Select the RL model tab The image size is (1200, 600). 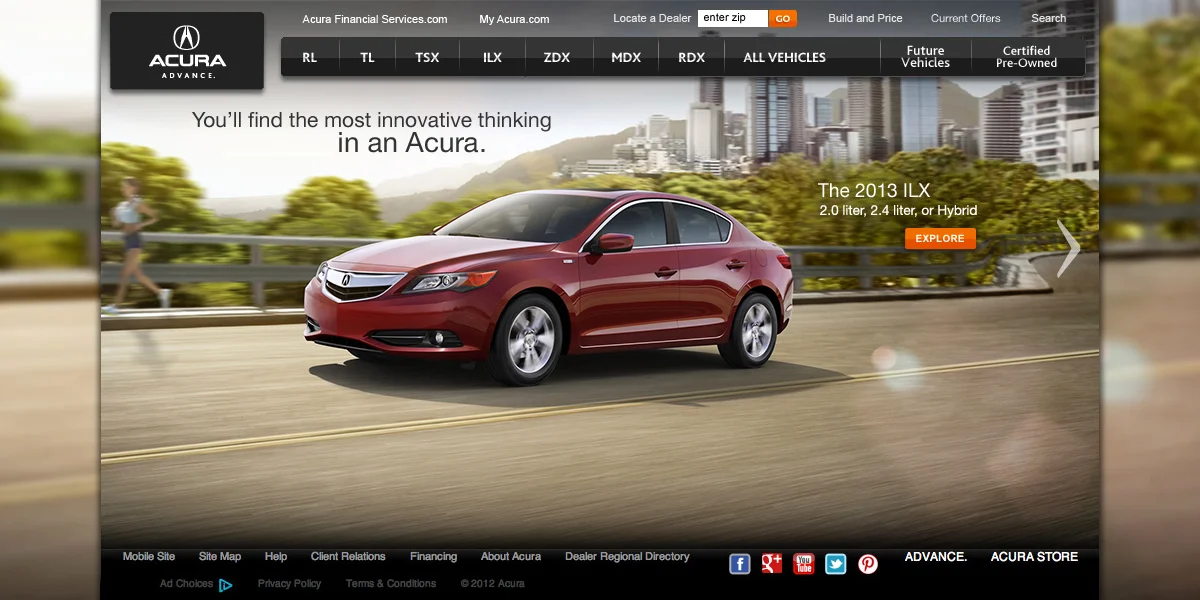[x=310, y=58]
